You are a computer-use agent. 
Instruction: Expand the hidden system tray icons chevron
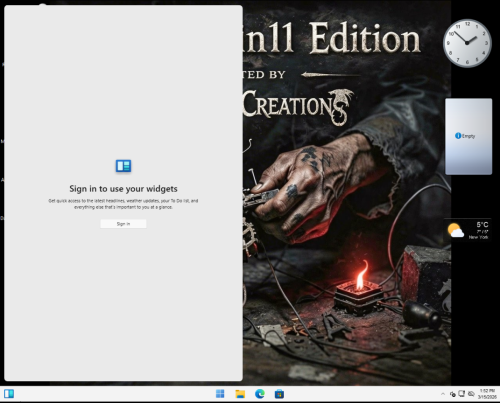443,394
